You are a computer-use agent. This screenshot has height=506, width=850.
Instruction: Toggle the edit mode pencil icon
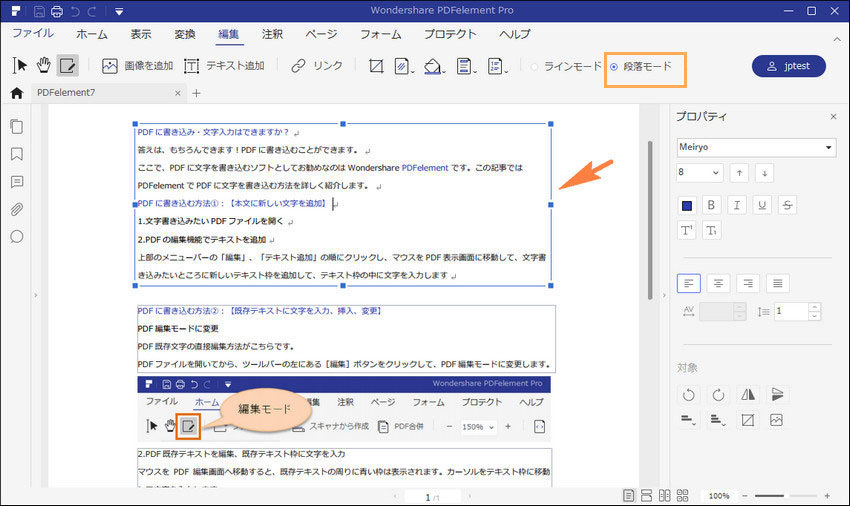[x=68, y=66]
